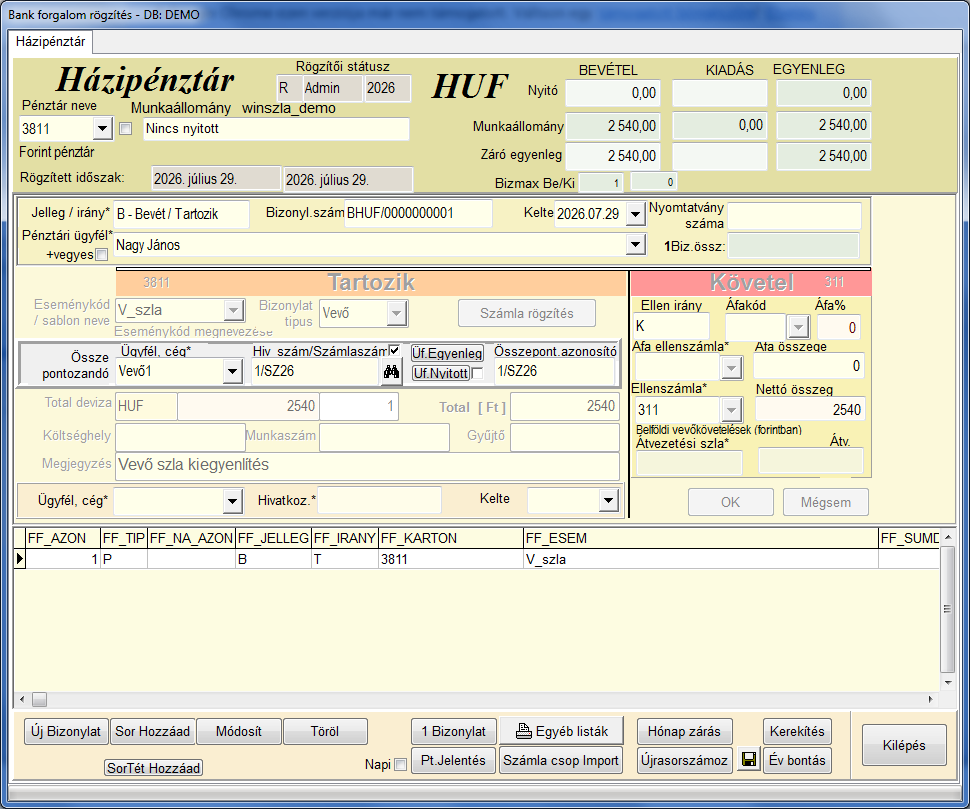This screenshot has height=809, width=970.
Task: Click the Év bontás button
Action: [x=797, y=760]
